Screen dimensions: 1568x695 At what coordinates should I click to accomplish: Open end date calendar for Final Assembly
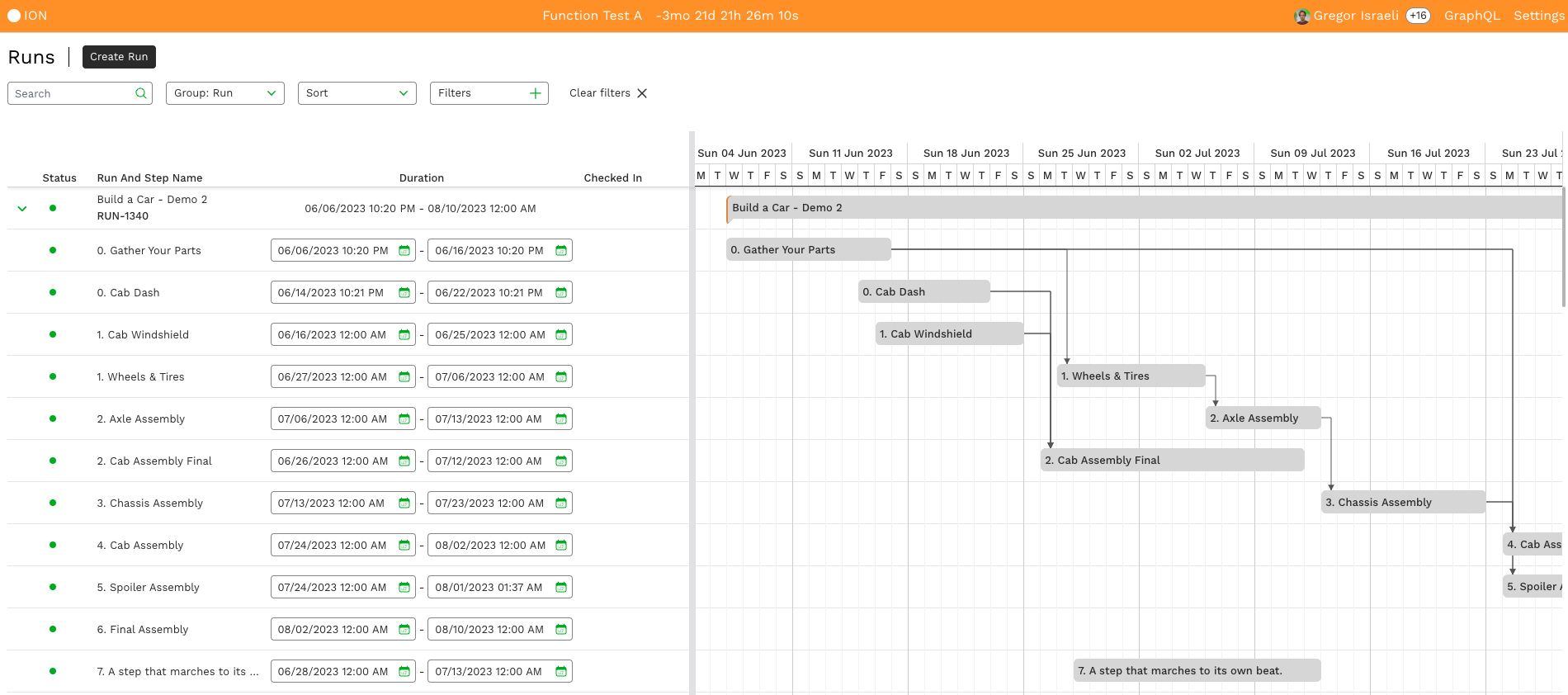pyautogui.click(x=561, y=630)
